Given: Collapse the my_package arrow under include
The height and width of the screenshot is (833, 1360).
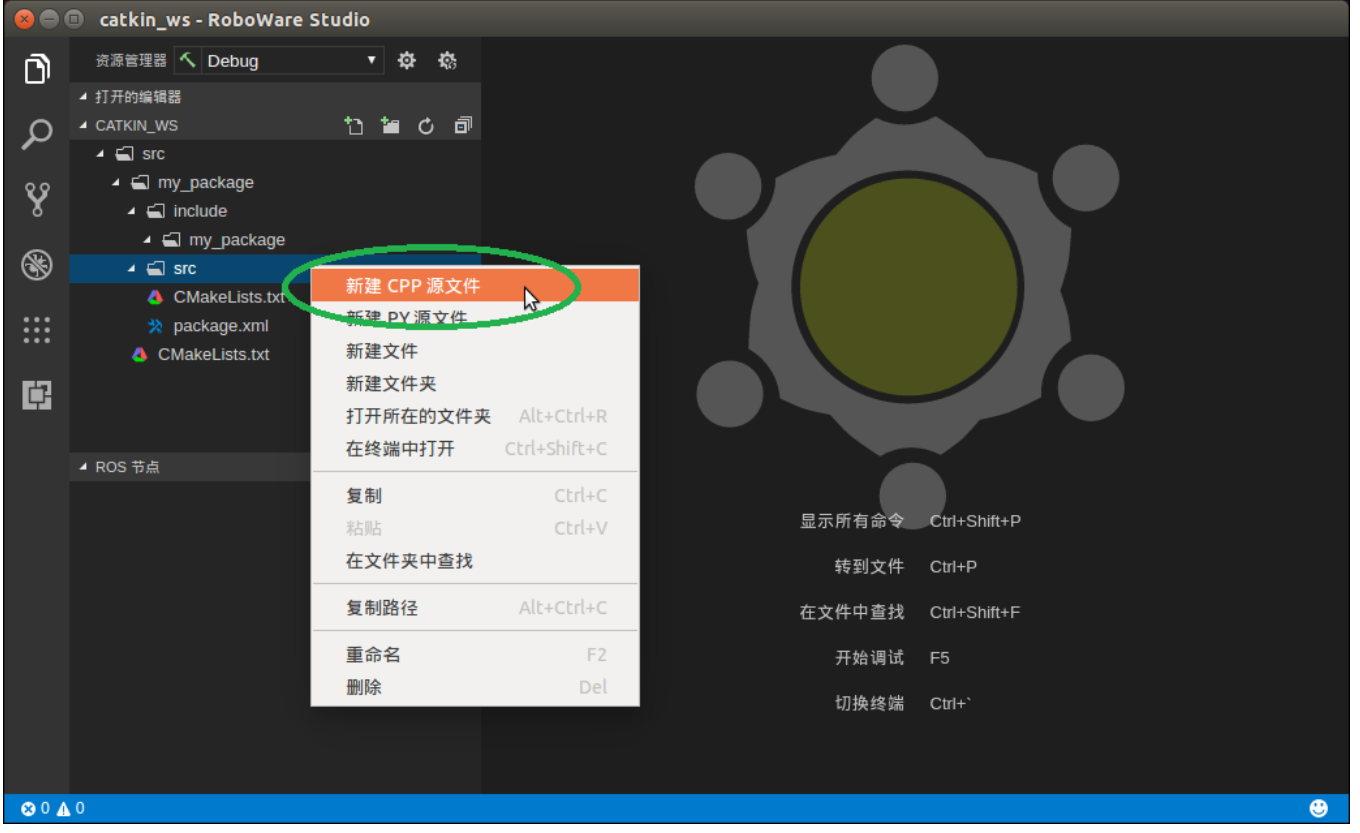Looking at the screenshot, I should [147, 240].
